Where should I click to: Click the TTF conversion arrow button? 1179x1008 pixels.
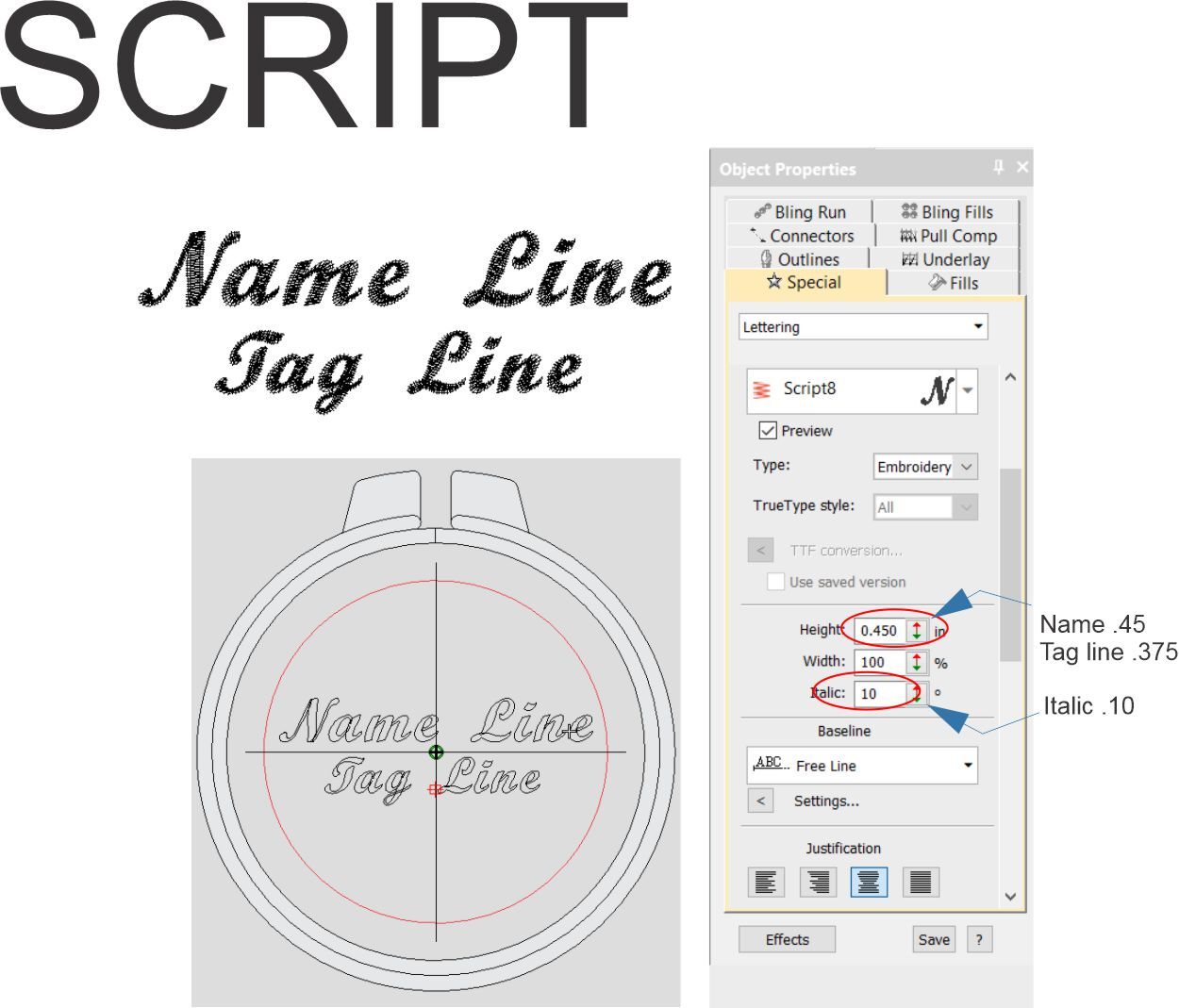(760, 551)
